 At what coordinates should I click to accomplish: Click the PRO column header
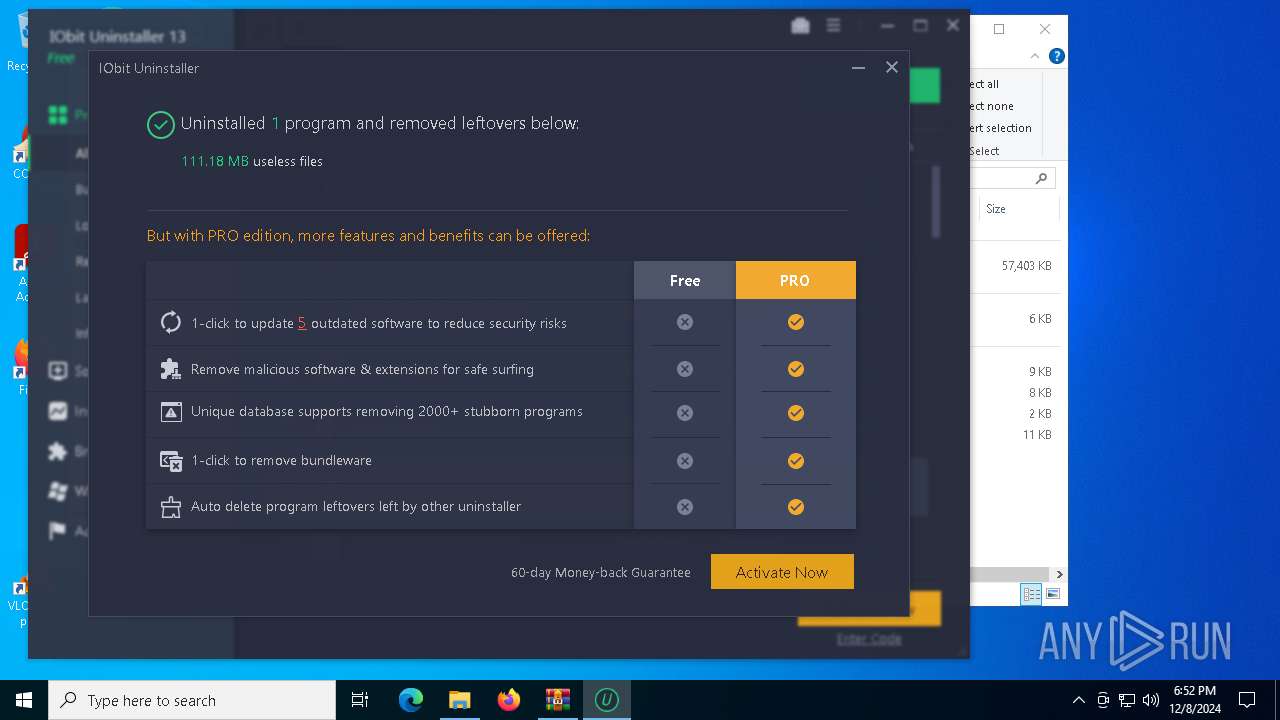(795, 280)
